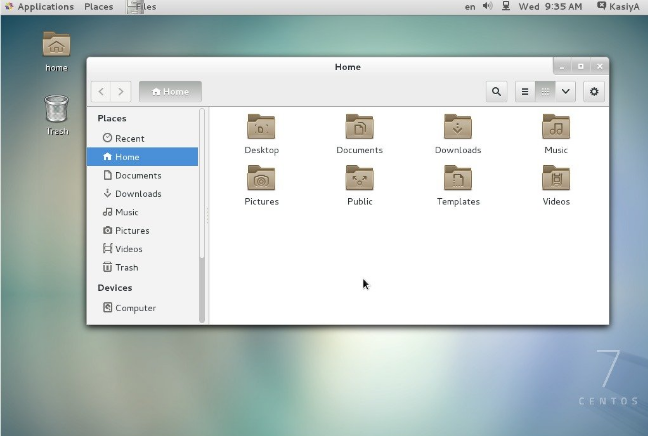648x436 pixels.
Task: Go back with the left arrow
Action: [101, 91]
